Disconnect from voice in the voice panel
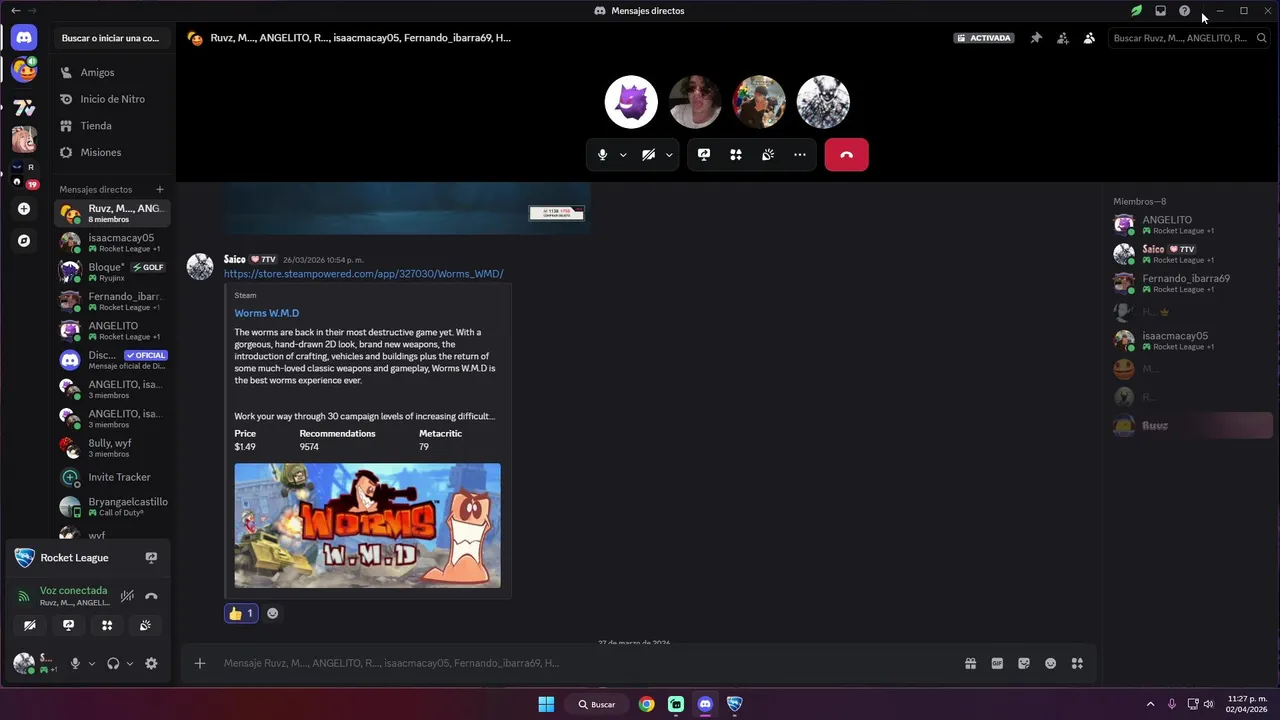Screen dimensions: 1280x720 point(151,596)
